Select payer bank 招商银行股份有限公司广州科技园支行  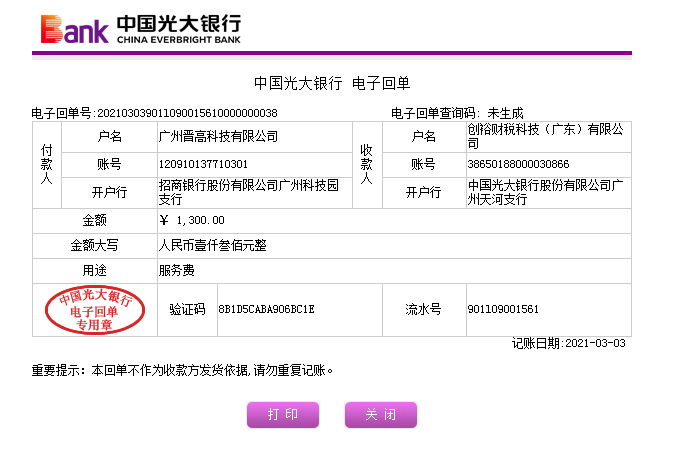click(x=249, y=192)
